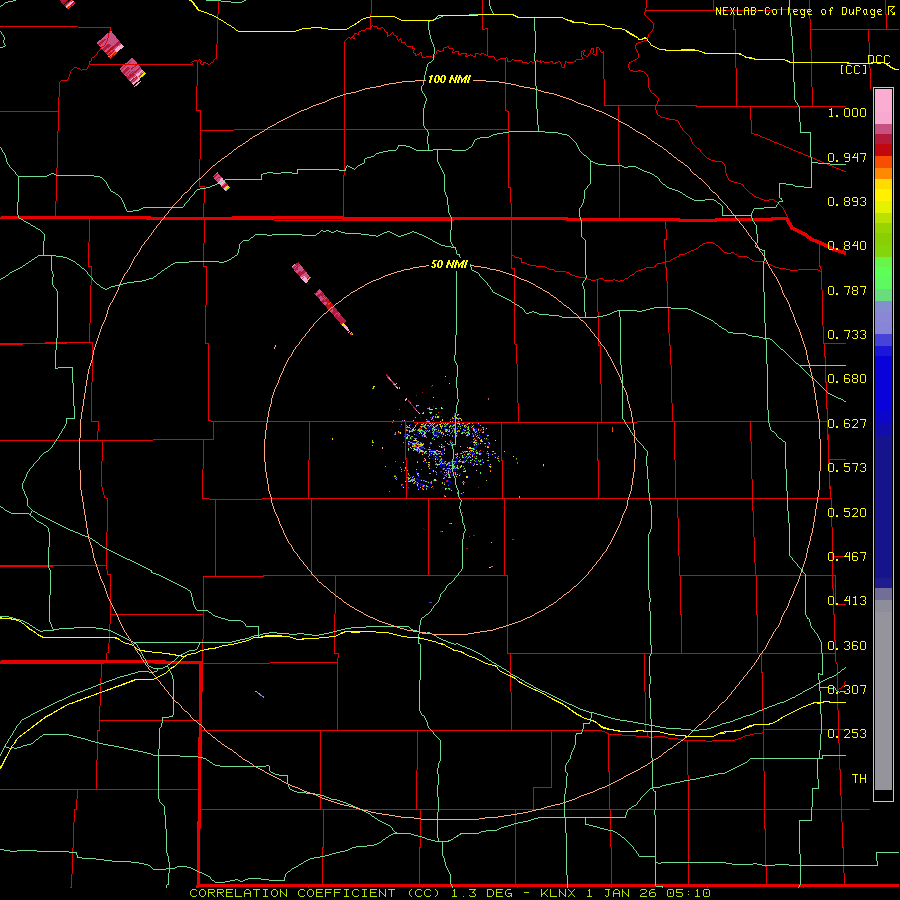Select the 0.787 scale value
Screen dimensions: 900x900
click(x=847, y=290)
